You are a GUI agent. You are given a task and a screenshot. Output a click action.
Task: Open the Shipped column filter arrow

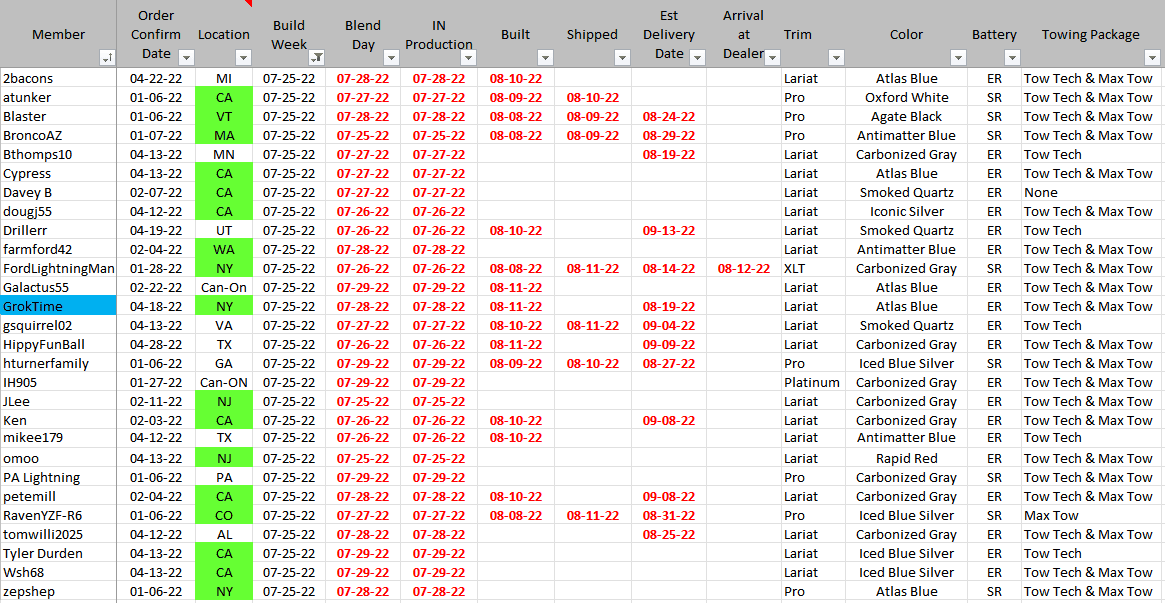tap(622, 58)
